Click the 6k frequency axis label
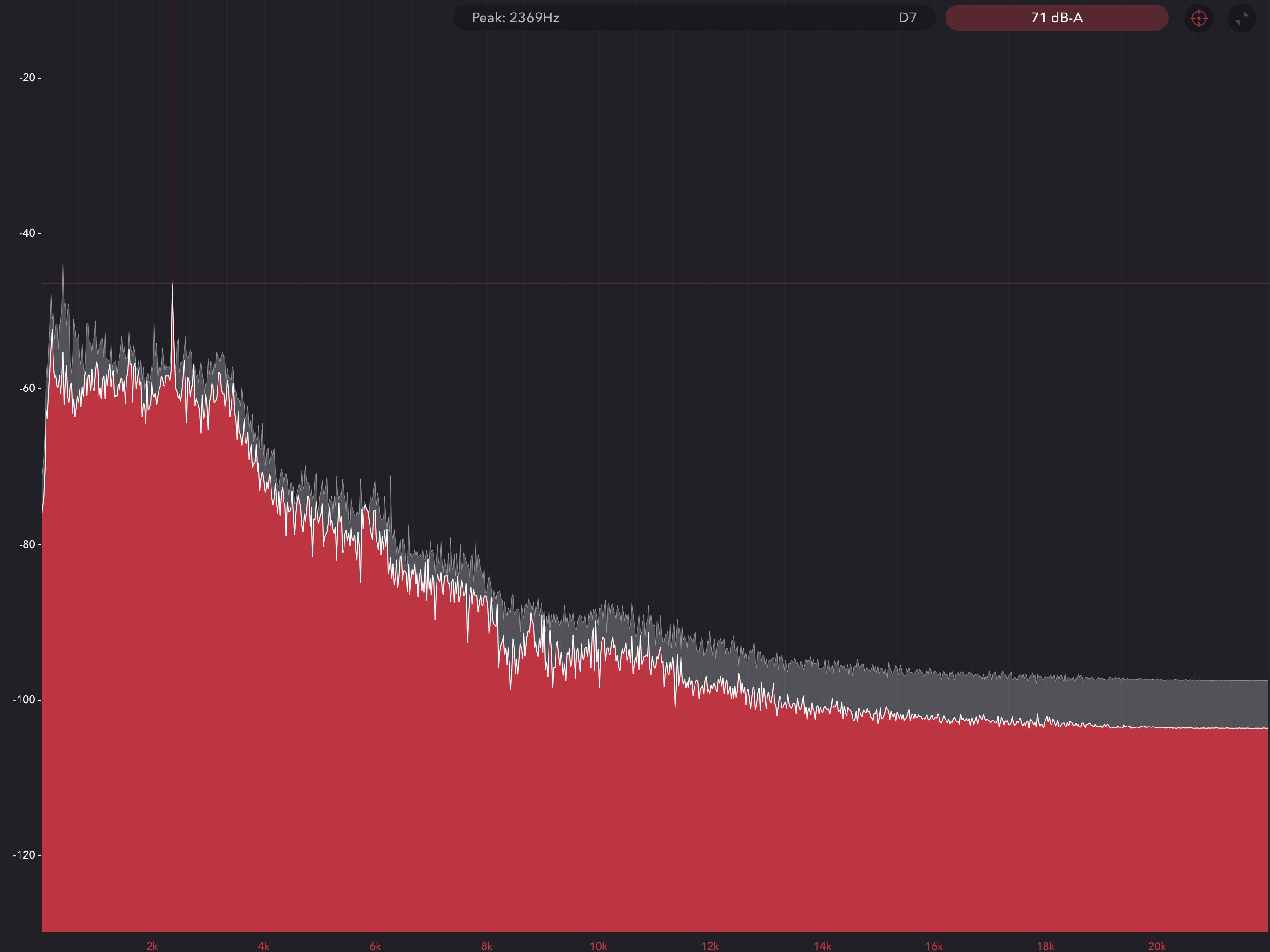This screenshot has height=952, width=1270. (x=375, y=945)
